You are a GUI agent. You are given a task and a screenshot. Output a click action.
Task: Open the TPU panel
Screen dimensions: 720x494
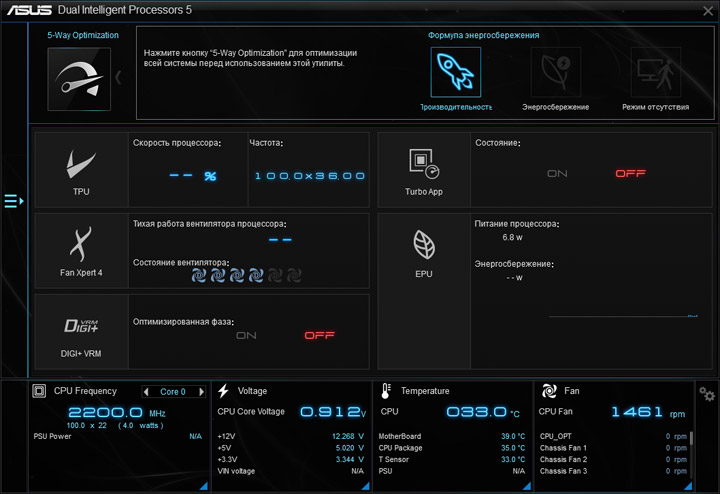coord(81,170)
